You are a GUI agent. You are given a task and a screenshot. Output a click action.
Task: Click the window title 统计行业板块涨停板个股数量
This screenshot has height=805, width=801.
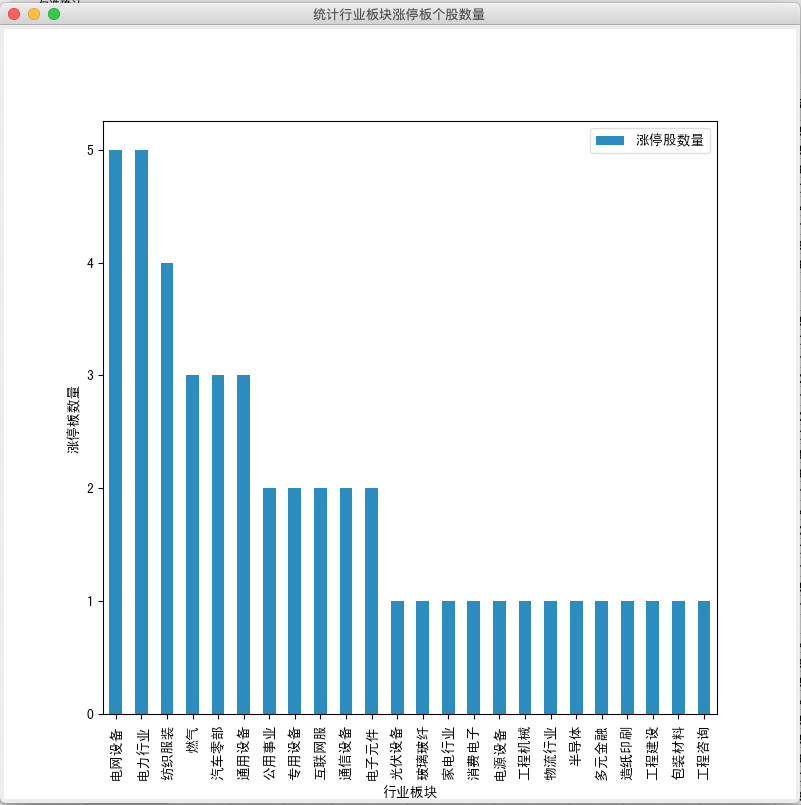tap(399, 14)
